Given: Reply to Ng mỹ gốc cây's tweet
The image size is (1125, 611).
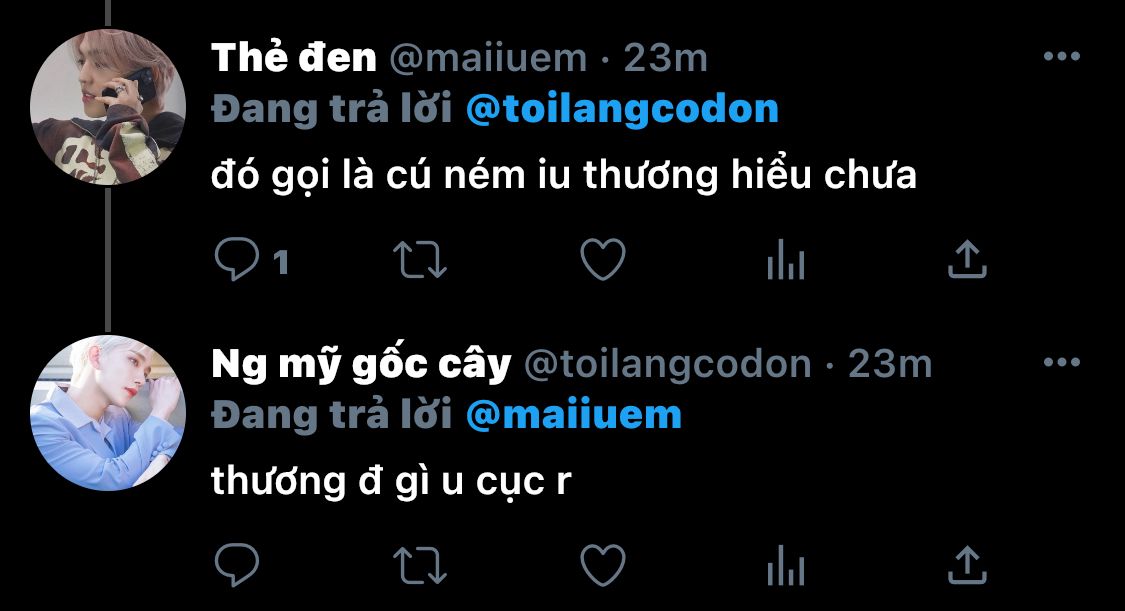Looking at the screenshot, I should coord(237,565).
